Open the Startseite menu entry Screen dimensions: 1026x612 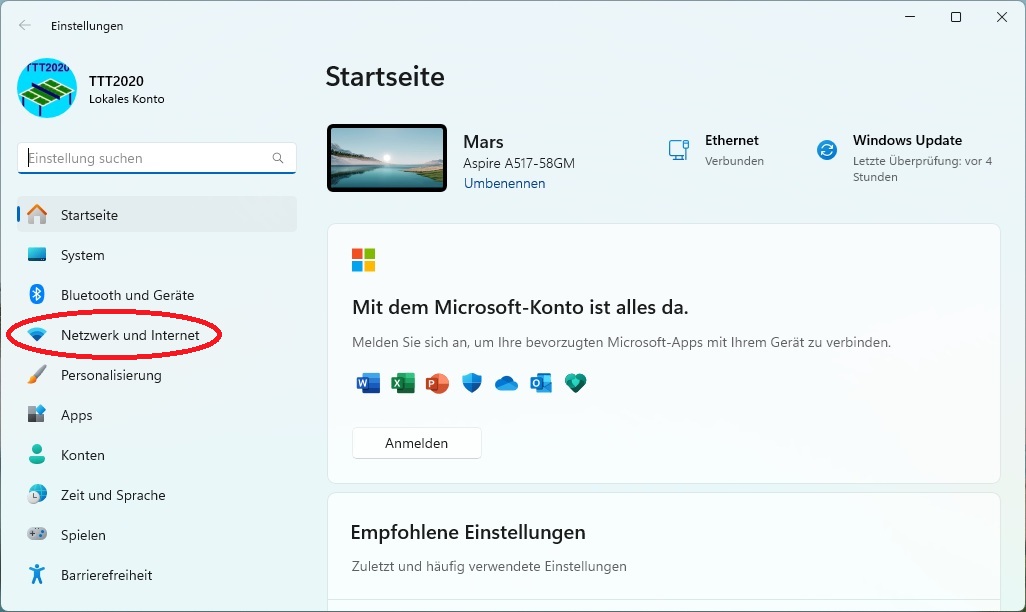(x=157, y=215)
